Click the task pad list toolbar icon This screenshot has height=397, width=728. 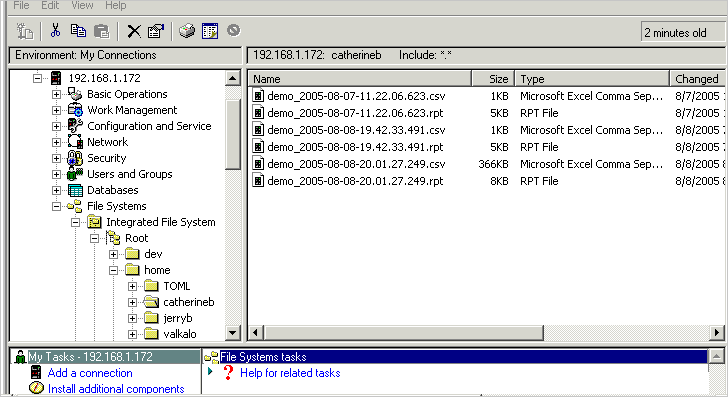click(x=210, y=31)
